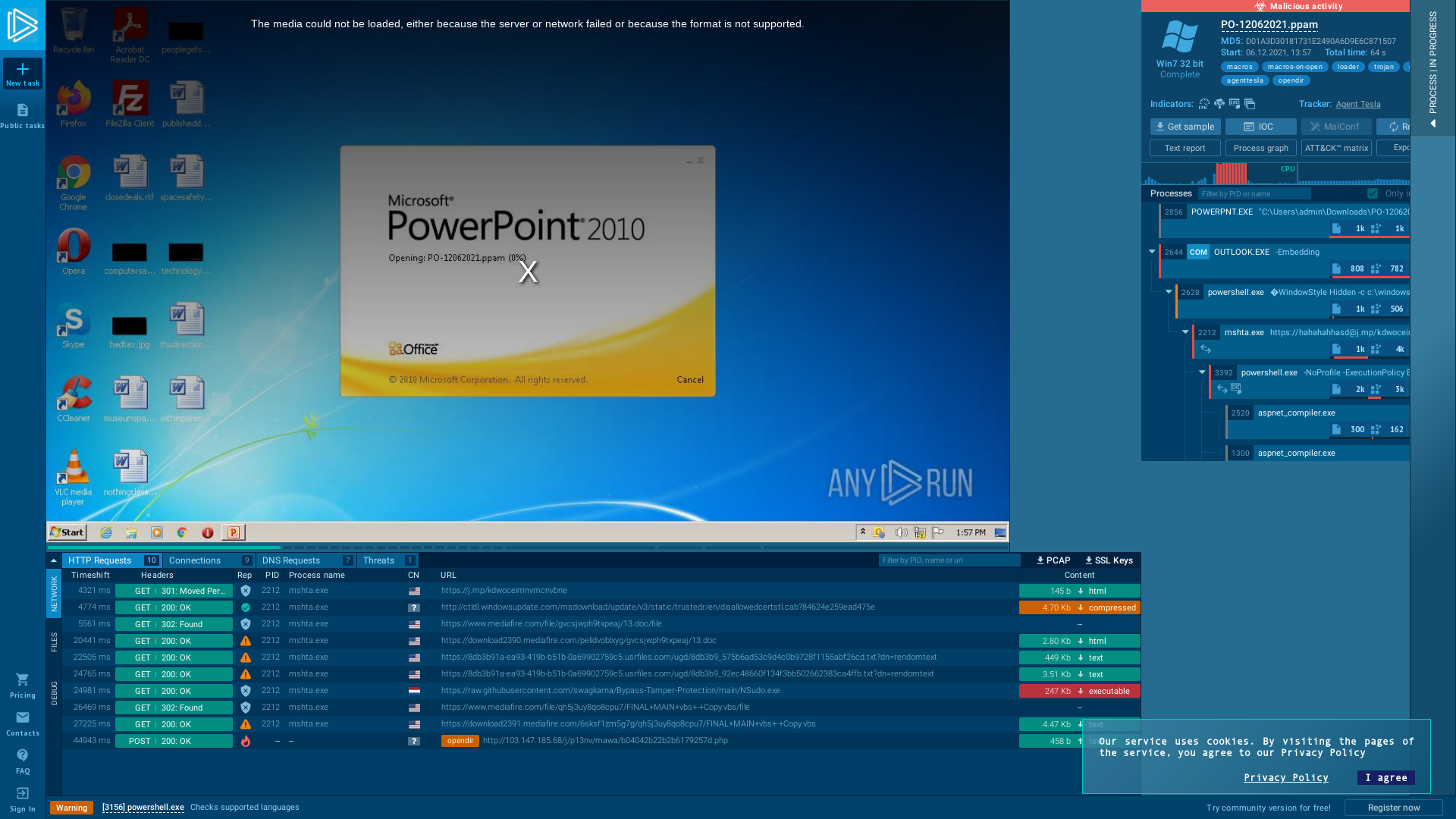The image size is (1456, 819).
Task: Click I agree on cookie notice
Action: coord(1385,777)
